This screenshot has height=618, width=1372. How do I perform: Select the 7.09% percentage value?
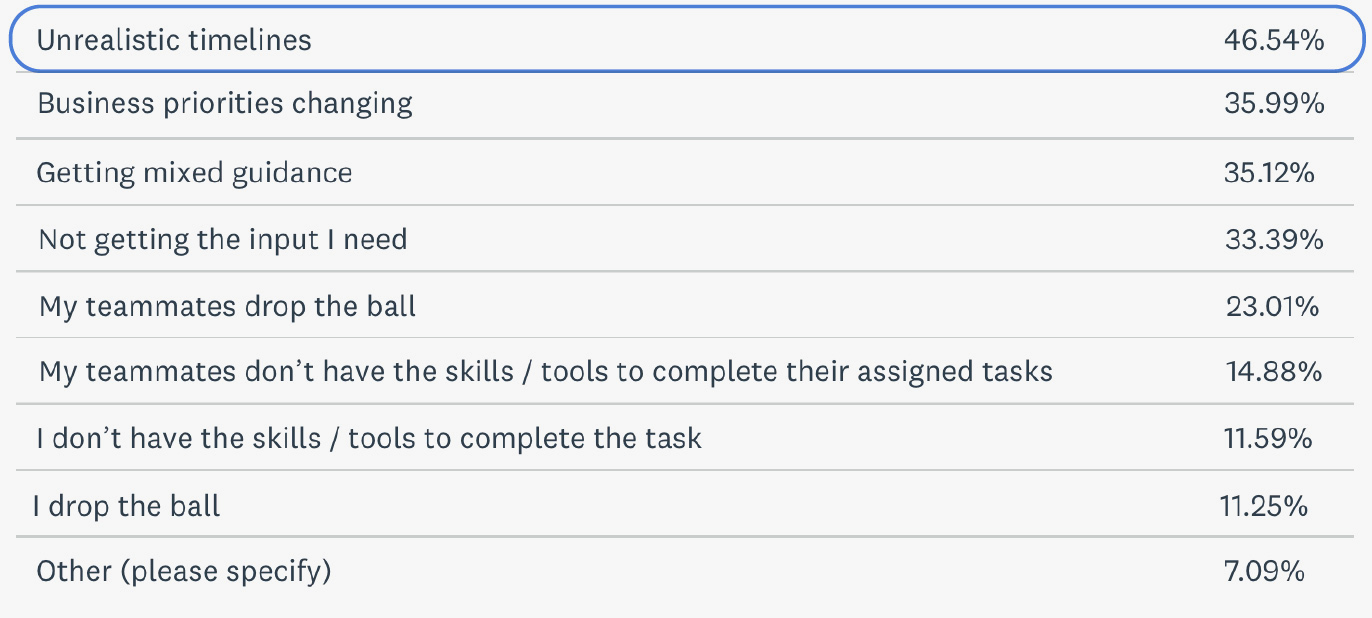tap(1262, 571)
